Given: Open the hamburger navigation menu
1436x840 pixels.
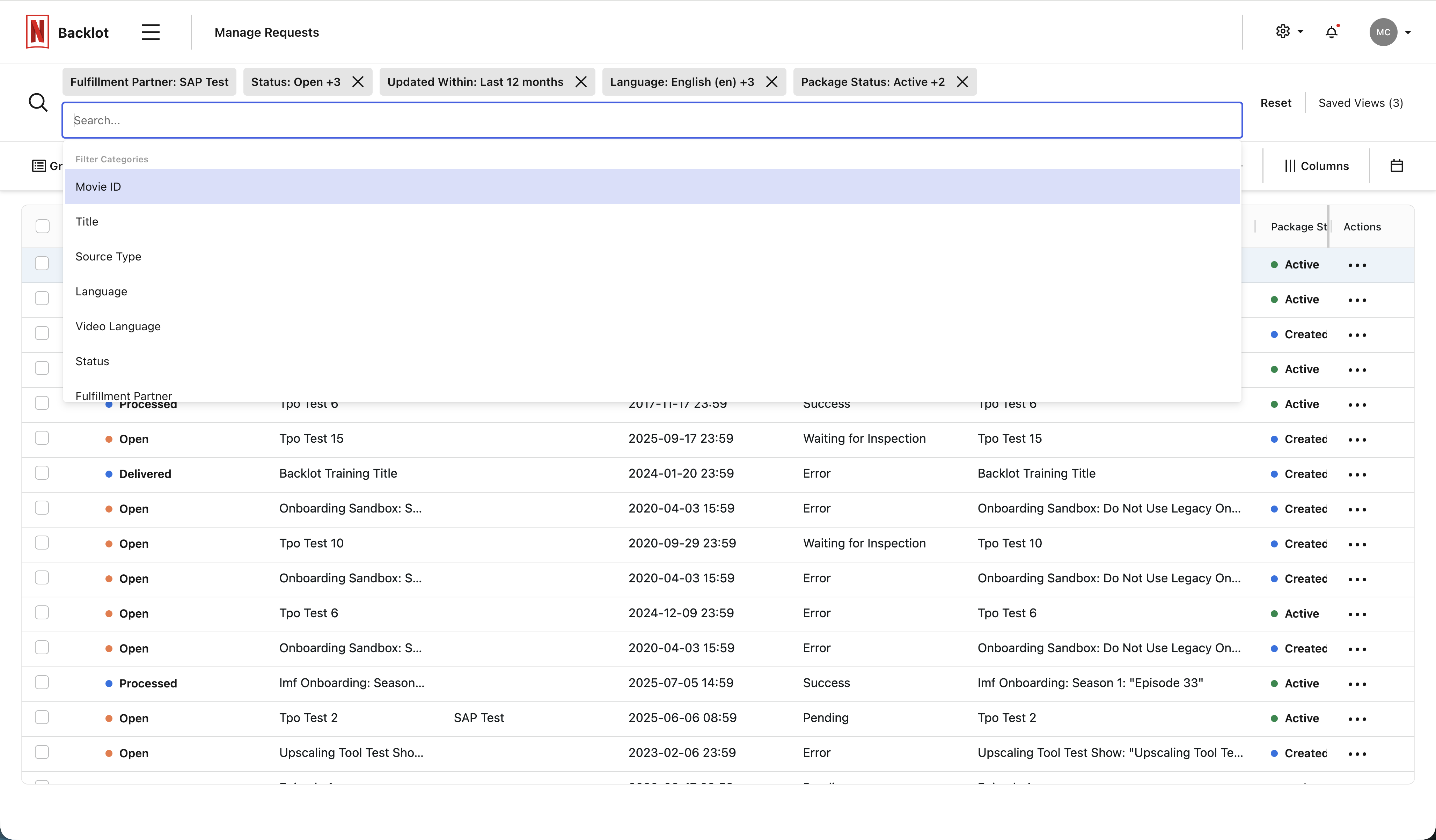Looking at the screenshot, I should click(x=150, y=32).
